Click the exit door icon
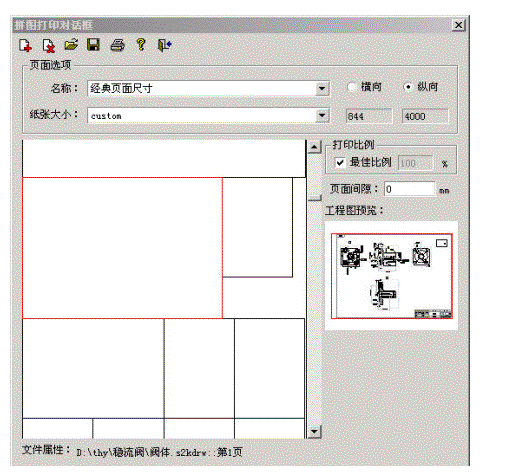This screenshot has height=474, width=531. click(x=165, y=45)
